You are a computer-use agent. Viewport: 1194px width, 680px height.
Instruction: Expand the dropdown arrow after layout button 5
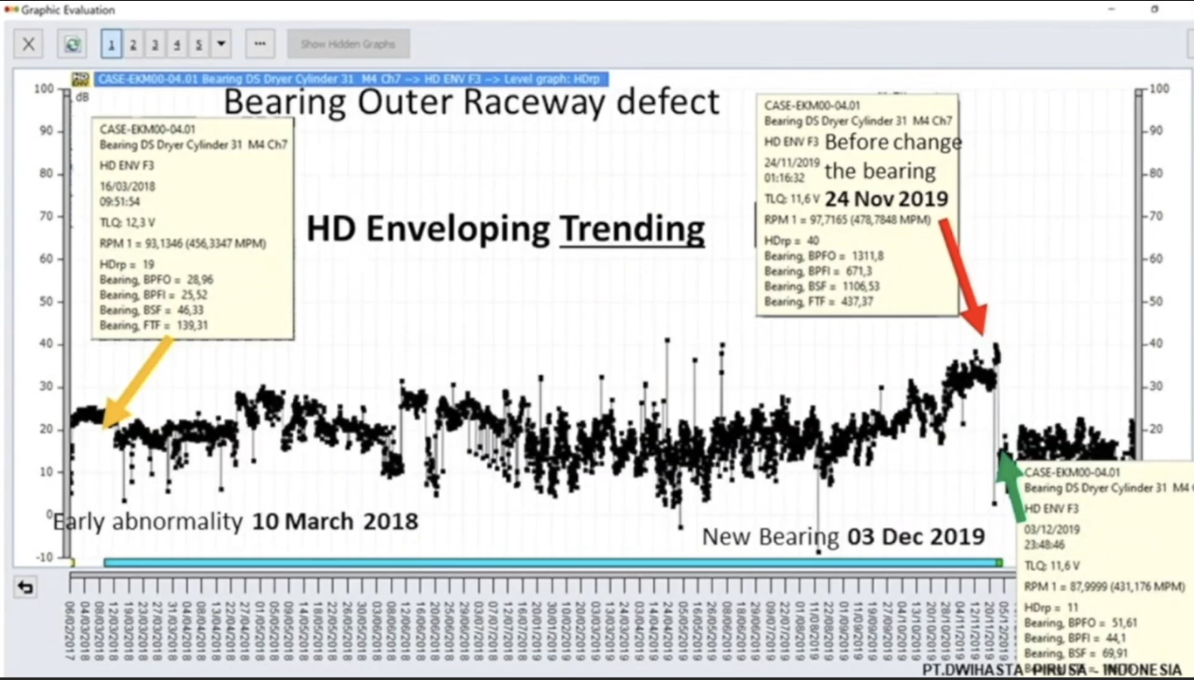[221, 44]
